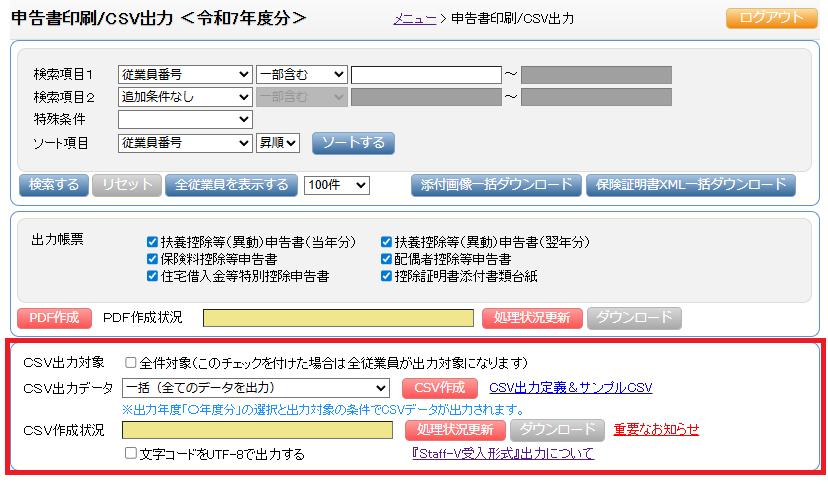Viewport: 828px width, 484px height.
Task: Change the 昇順 sort order dropdown
Action: coord(278,143)
